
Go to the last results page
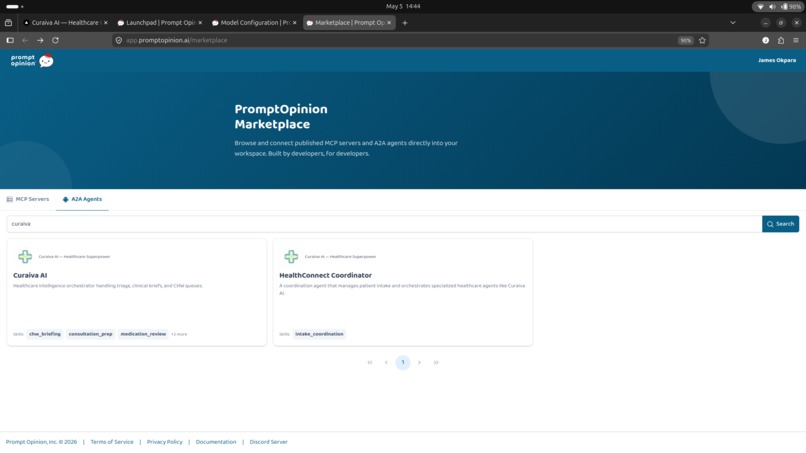coord(436,363)
